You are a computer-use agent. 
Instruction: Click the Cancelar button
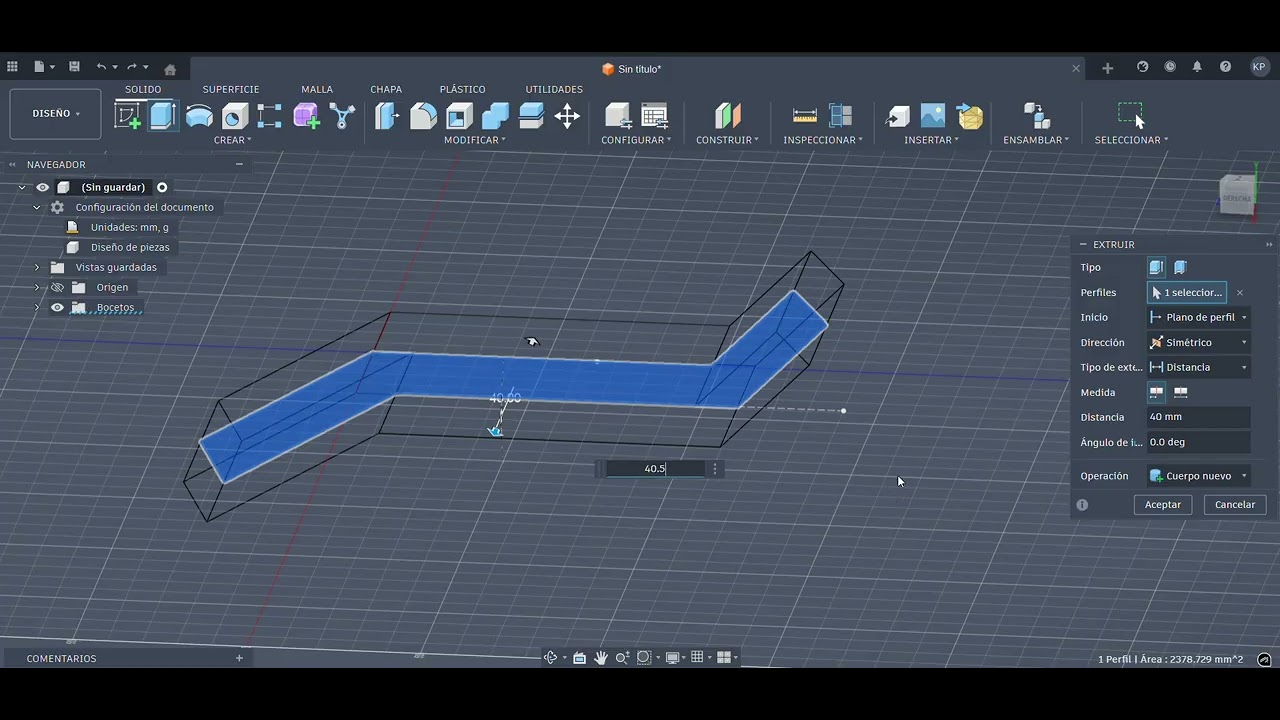tap(1234, 505)
